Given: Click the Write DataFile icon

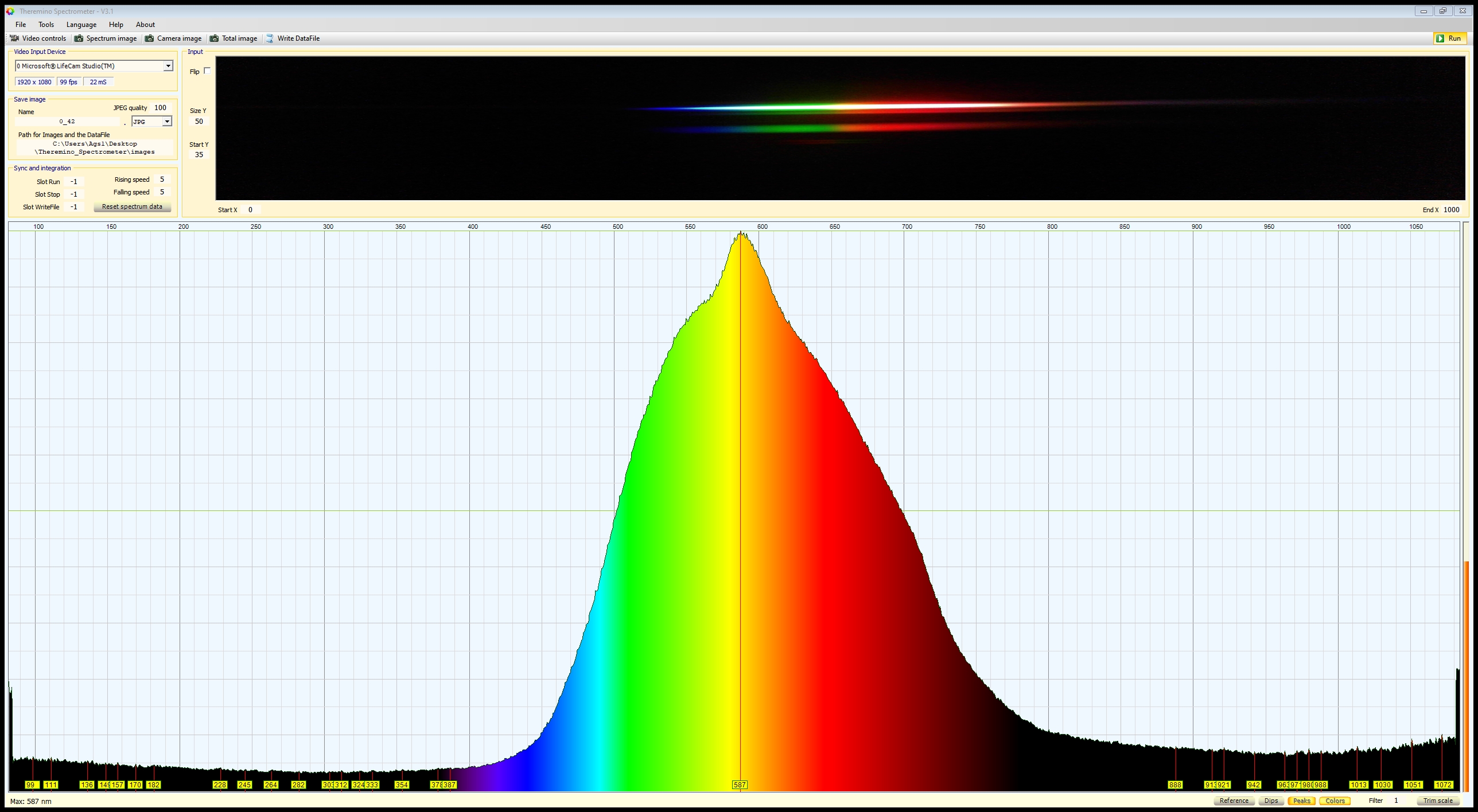Looking at the screenshot, I should [x=270, y=38].
